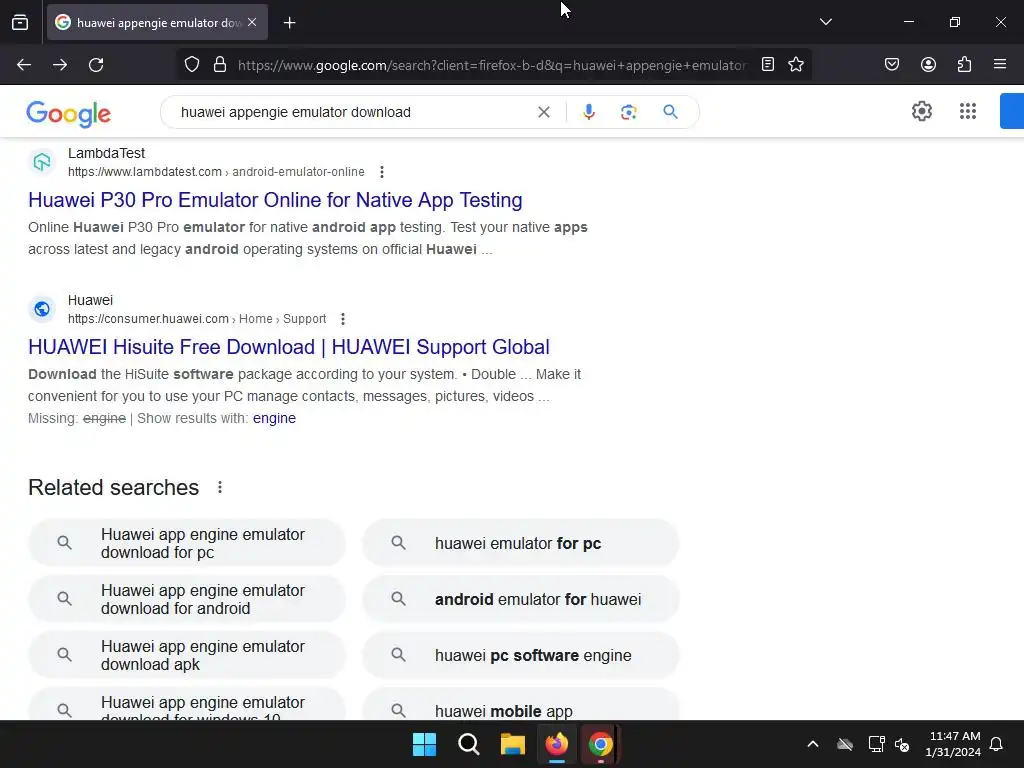Go forward to next page
The height and width of the screenshot is (768, 1024).
coord(60,65)
